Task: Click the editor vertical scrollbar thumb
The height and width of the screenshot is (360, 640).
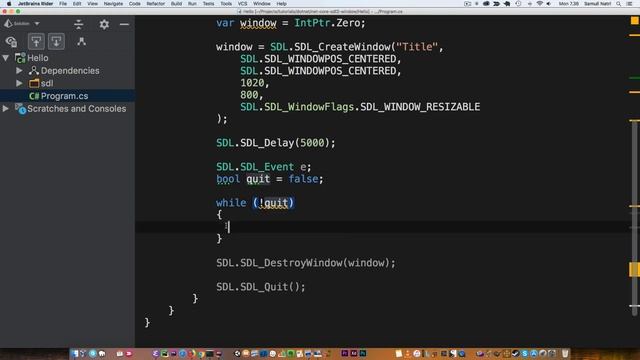Action: coord(634,218)
